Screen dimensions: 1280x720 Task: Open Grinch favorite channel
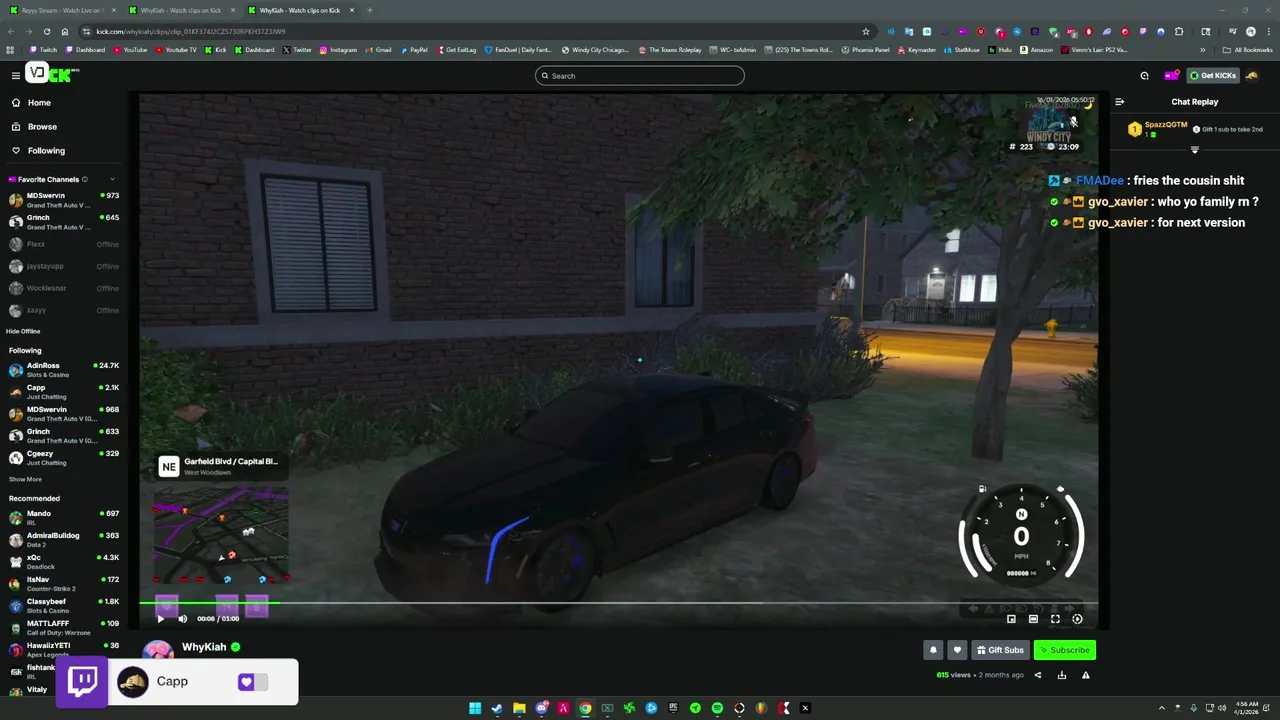[62, 222]
